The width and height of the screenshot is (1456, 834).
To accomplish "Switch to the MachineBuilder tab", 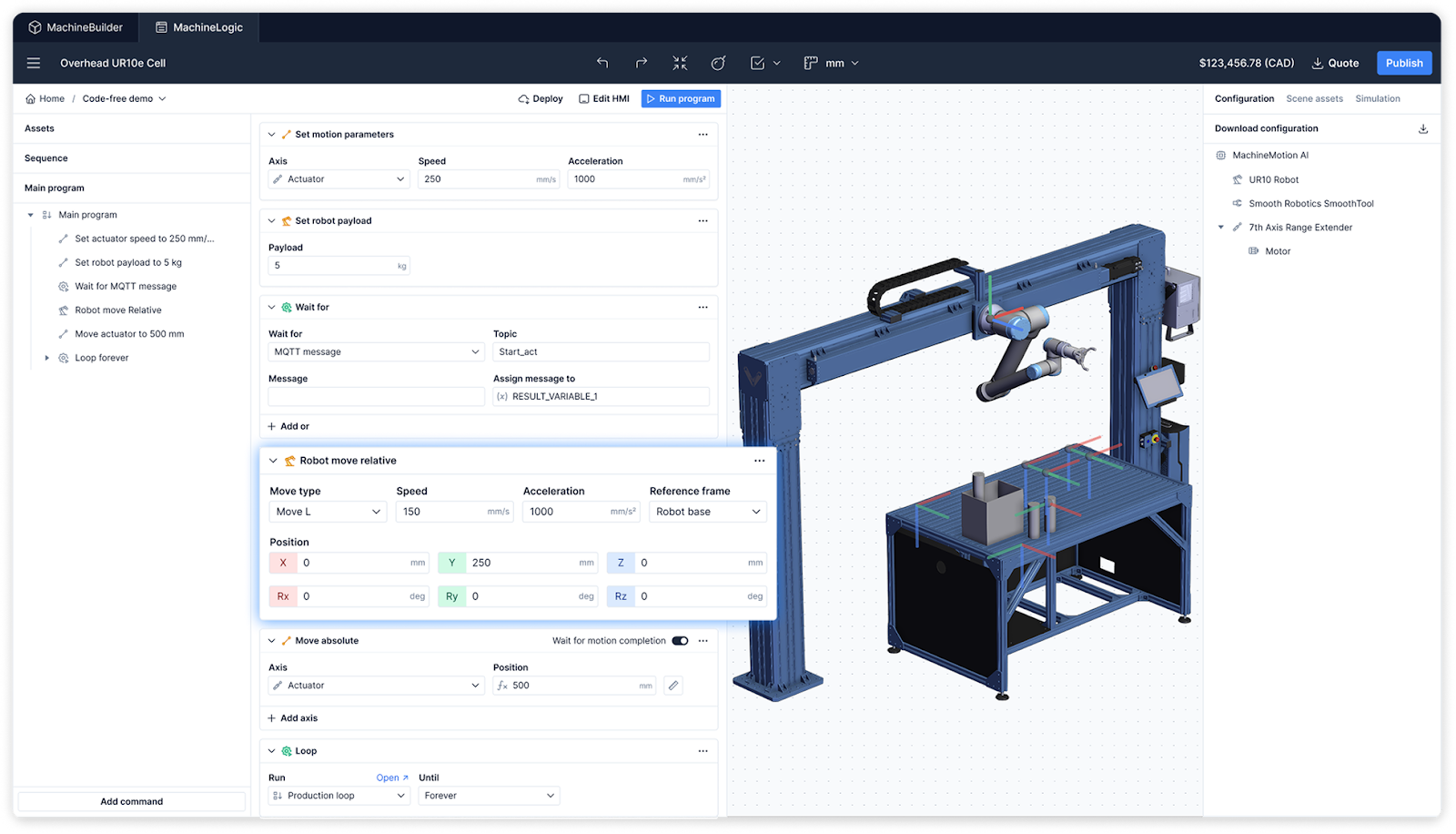I will (76, 27).
